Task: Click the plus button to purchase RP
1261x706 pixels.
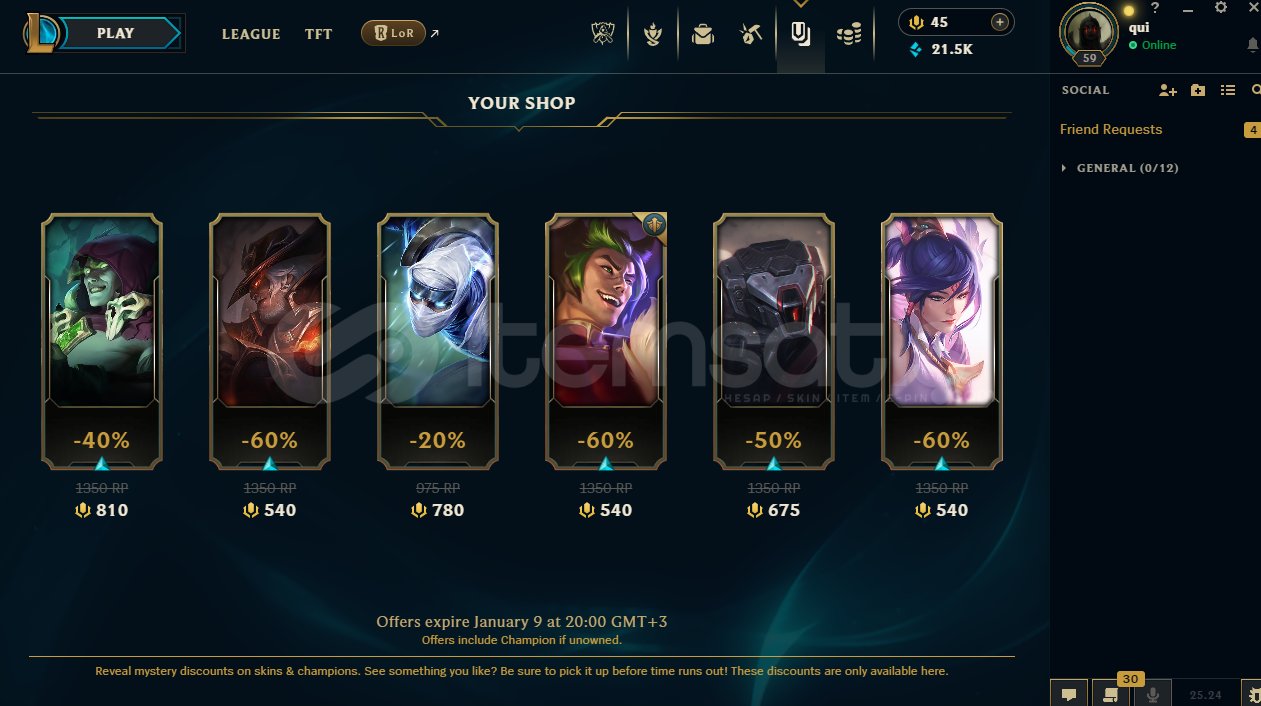Action: click(x=999, y=22)
